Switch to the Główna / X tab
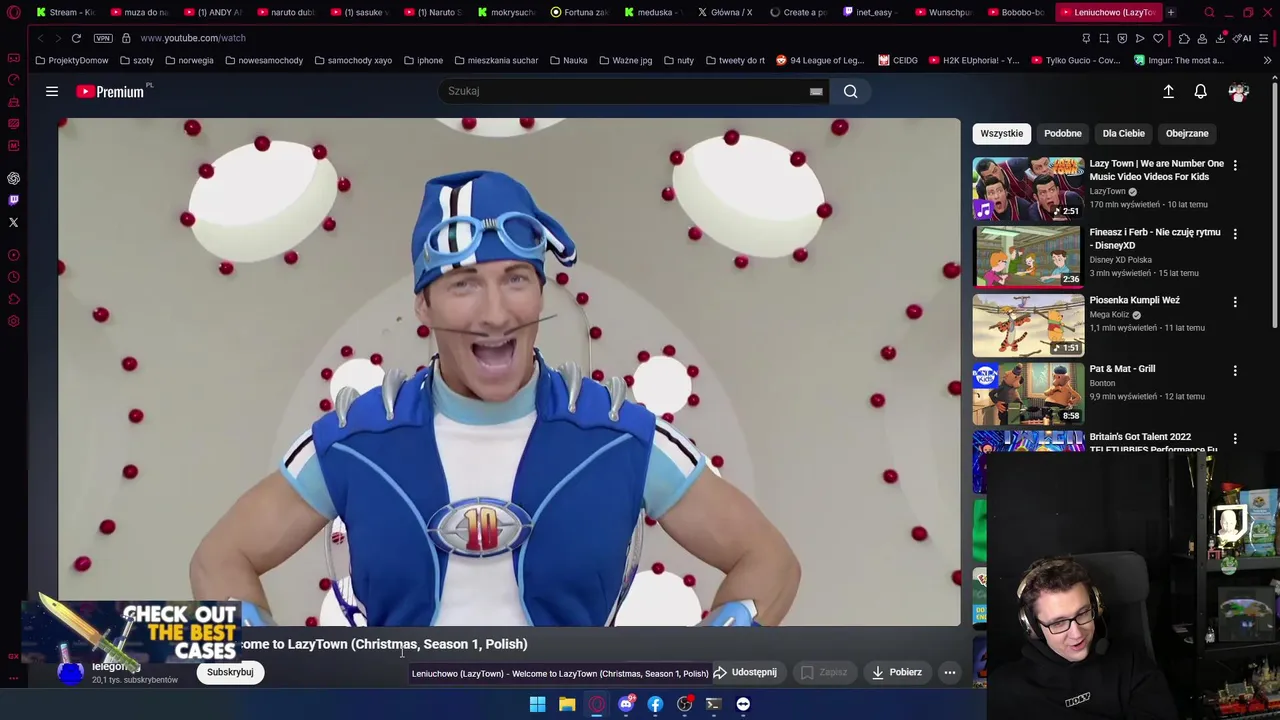Viewport: 1280px width, 720px height. tap(725, 12)
